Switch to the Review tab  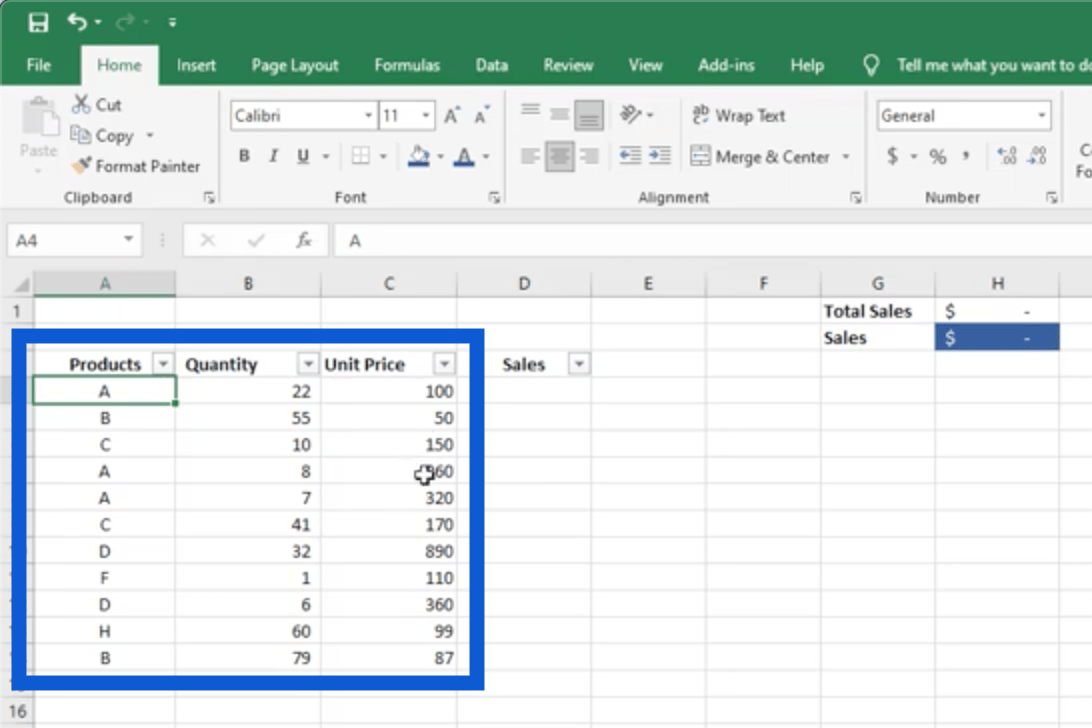(568, 65)
